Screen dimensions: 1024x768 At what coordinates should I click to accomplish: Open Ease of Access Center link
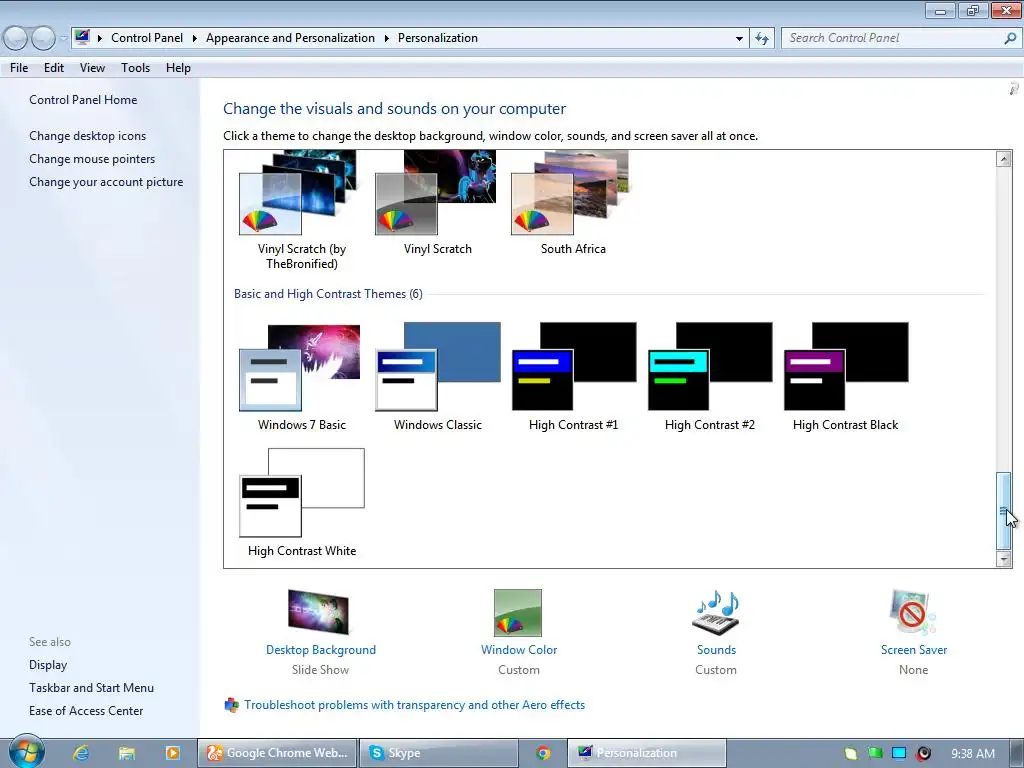86,711
